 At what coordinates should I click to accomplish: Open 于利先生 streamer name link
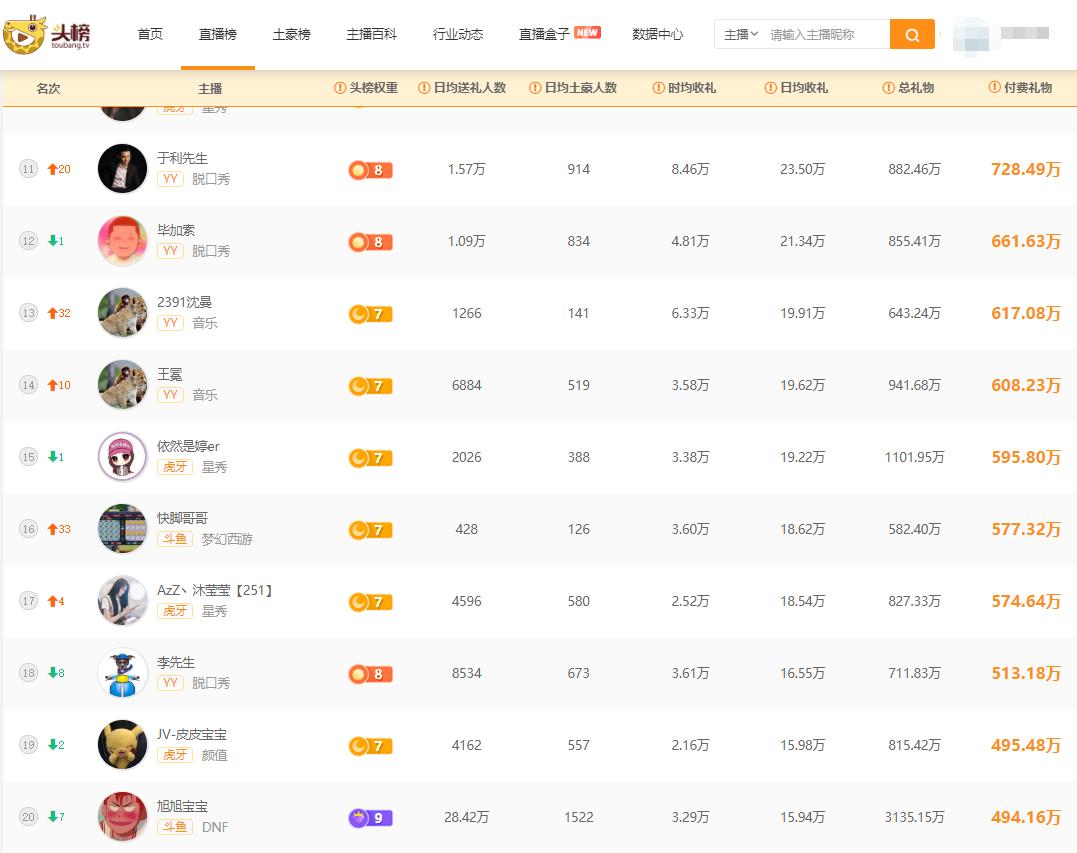pos(183,158)
